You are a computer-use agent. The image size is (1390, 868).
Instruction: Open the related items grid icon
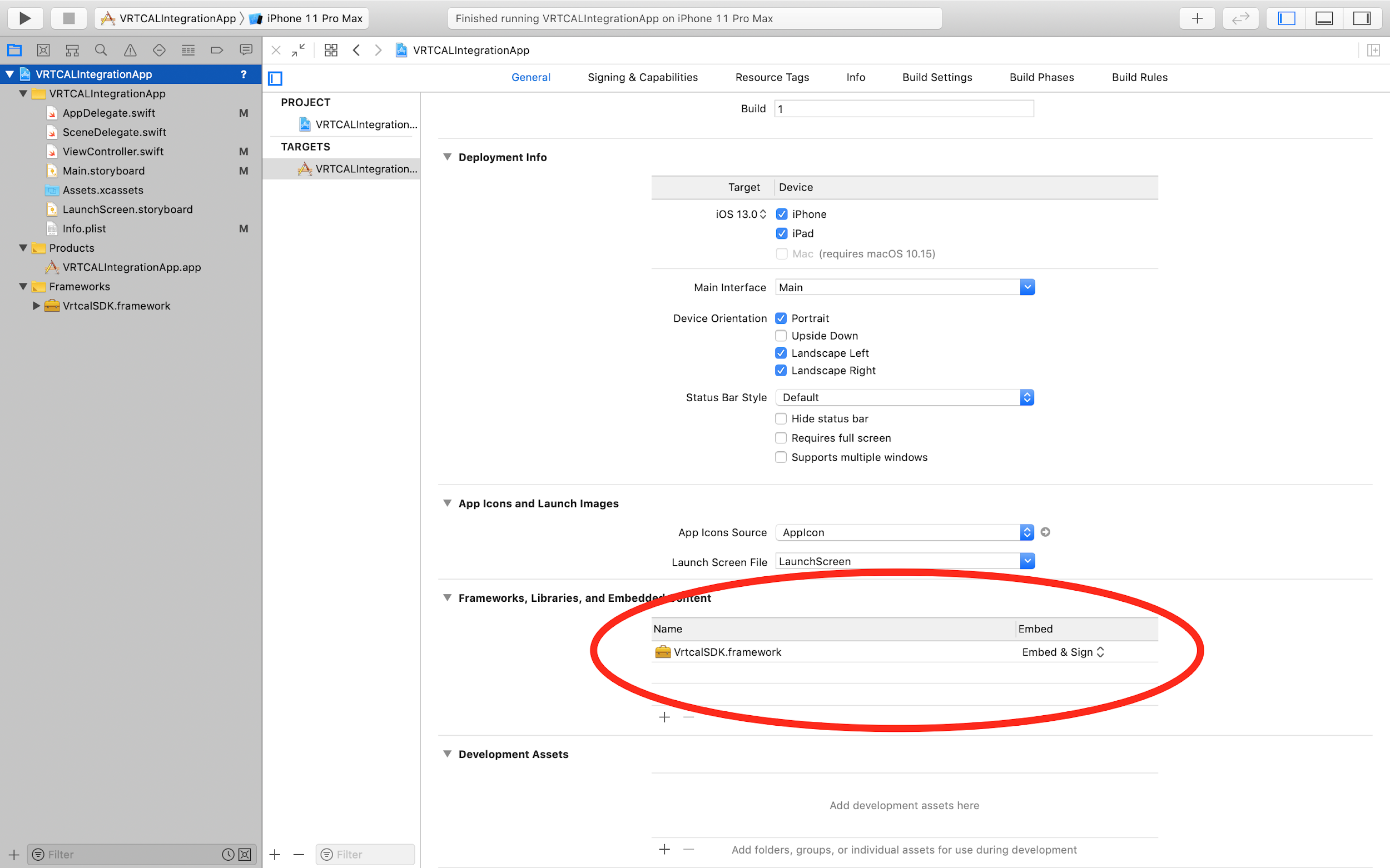click(331, 51)
